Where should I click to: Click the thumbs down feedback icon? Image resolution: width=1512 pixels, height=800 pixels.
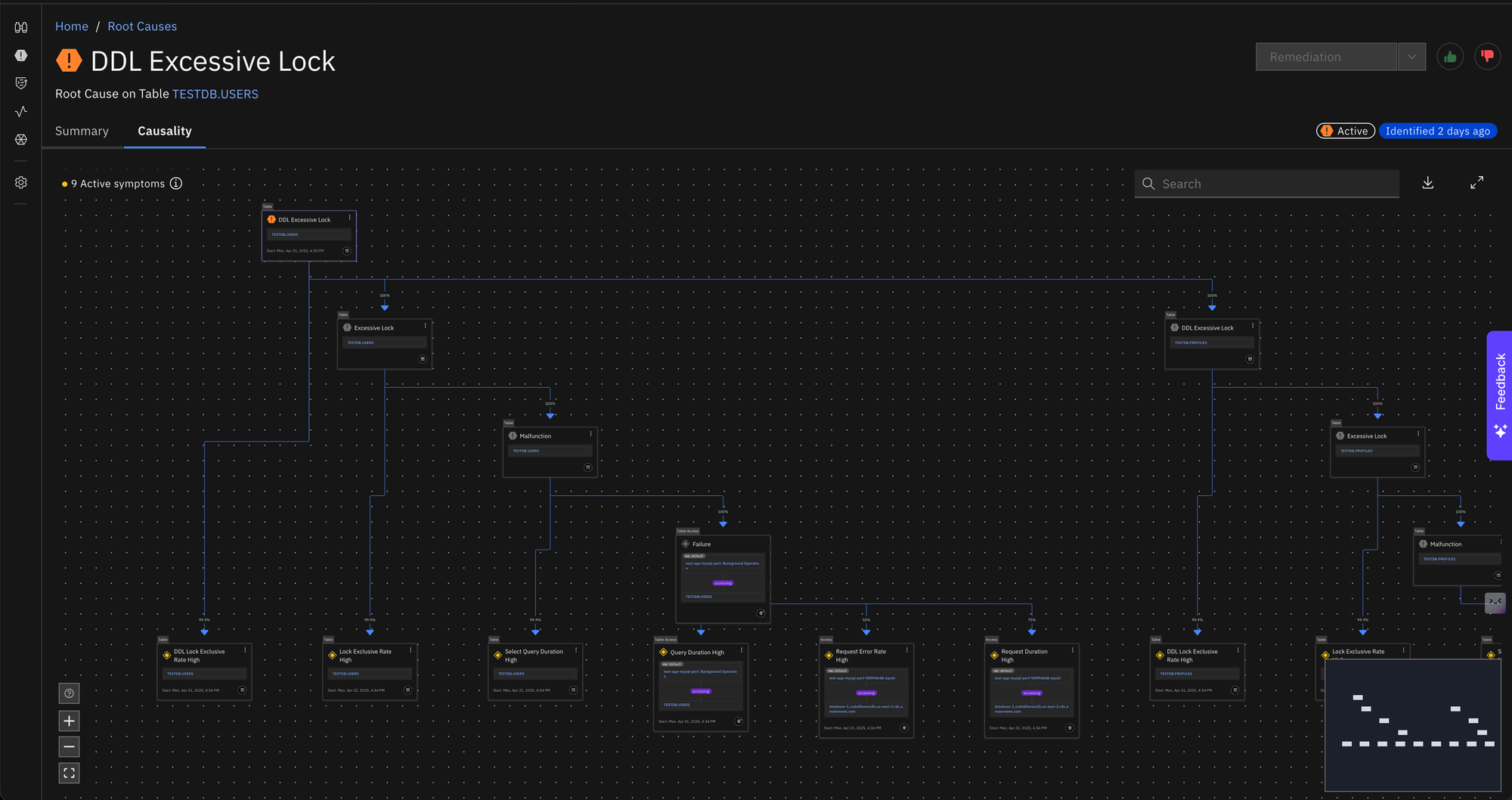1487,57
